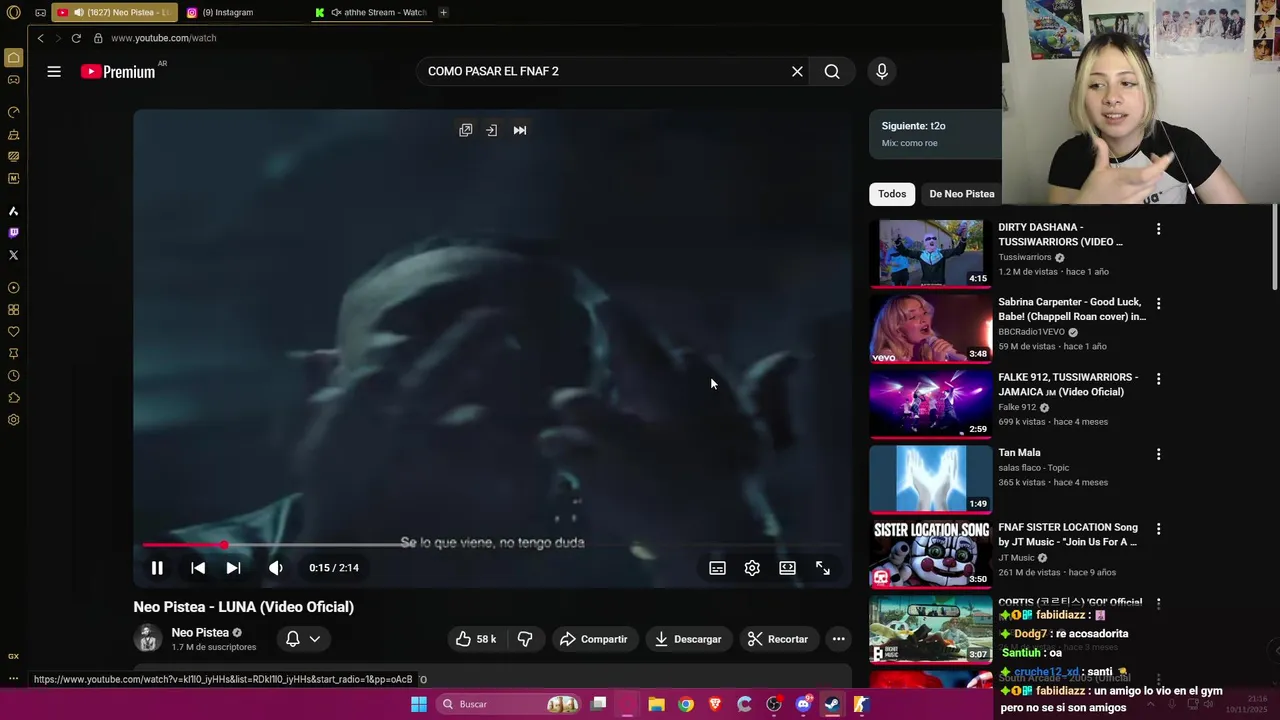Click the YouTube search input field

(x=600, y=71)
